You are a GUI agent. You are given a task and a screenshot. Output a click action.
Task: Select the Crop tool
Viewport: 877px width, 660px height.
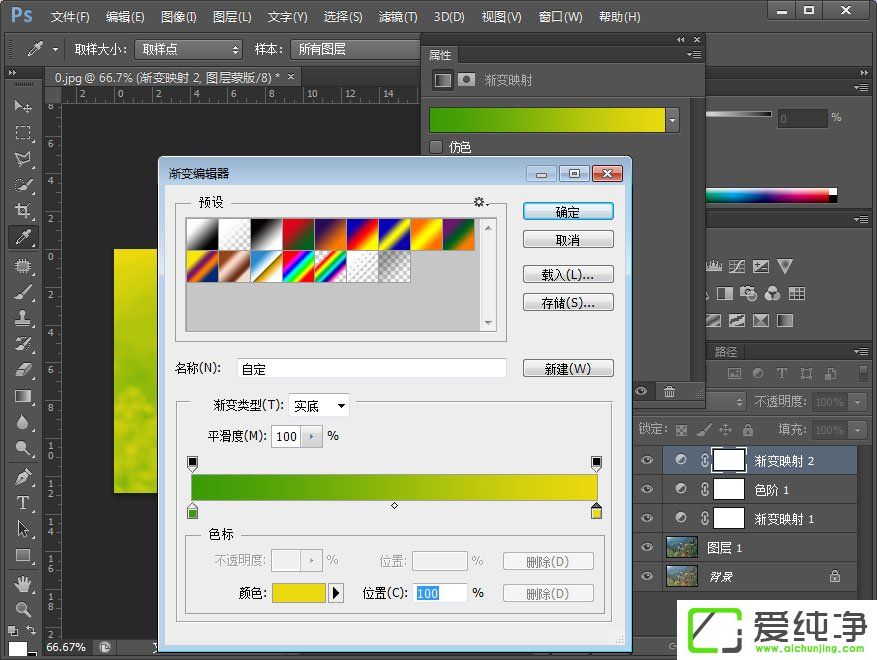pyautogui.click(x=22, y=211)
